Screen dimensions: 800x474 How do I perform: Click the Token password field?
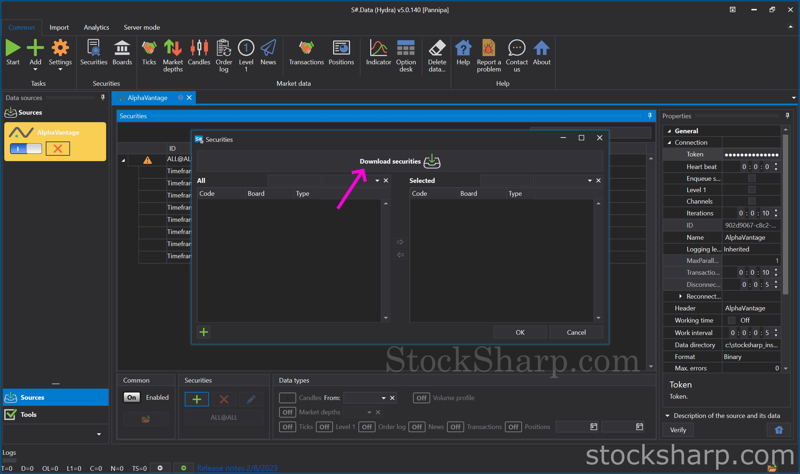[750, 155]
